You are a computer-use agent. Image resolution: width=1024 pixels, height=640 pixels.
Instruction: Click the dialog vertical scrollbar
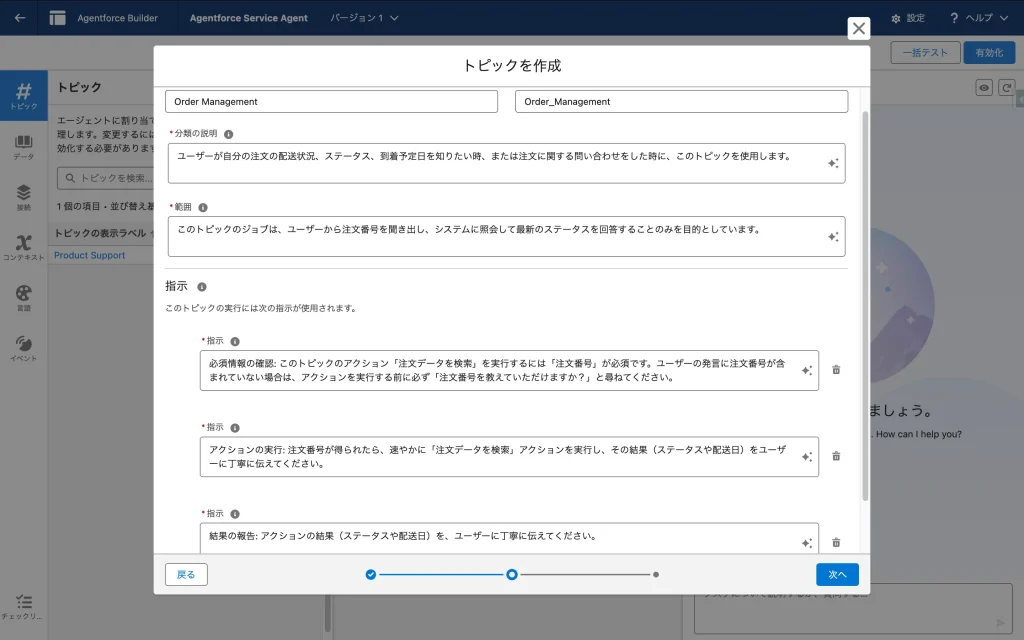865,300
